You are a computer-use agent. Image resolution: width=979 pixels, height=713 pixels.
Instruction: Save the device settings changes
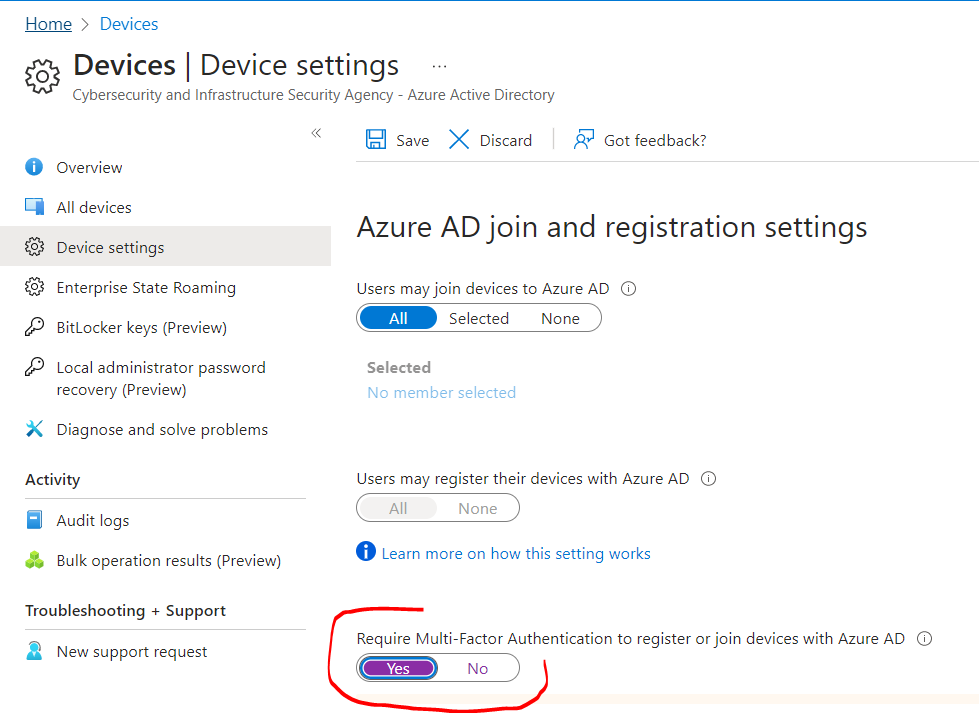(x=397, y=140)
